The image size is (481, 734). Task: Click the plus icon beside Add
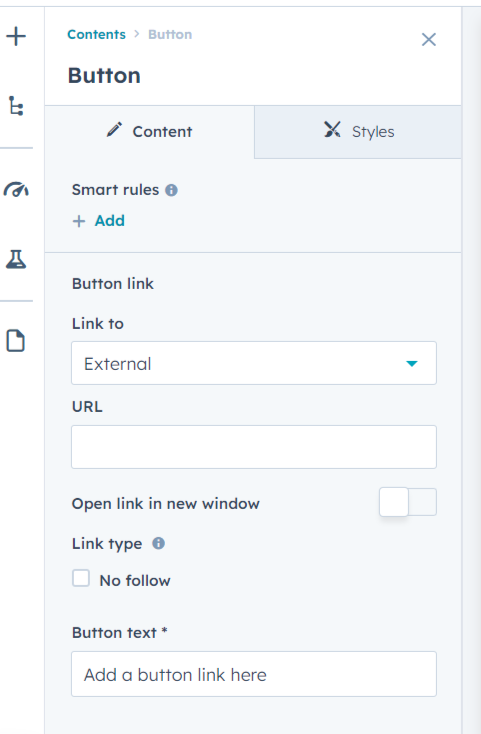pyautogui.click(x=79, y=221)
